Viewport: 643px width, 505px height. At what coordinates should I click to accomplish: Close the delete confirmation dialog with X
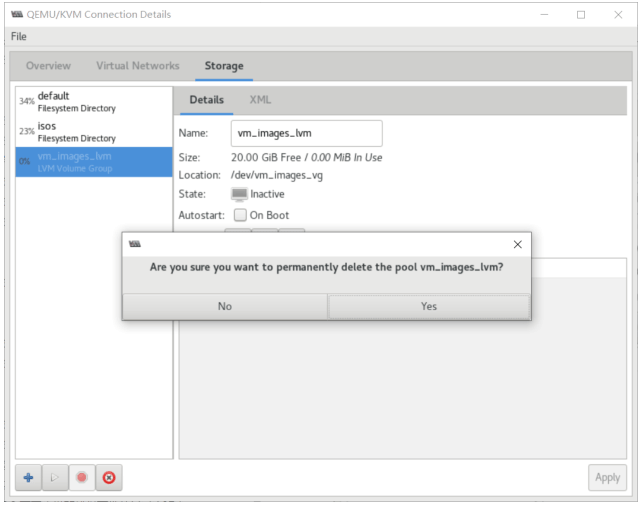pos(518,245)
